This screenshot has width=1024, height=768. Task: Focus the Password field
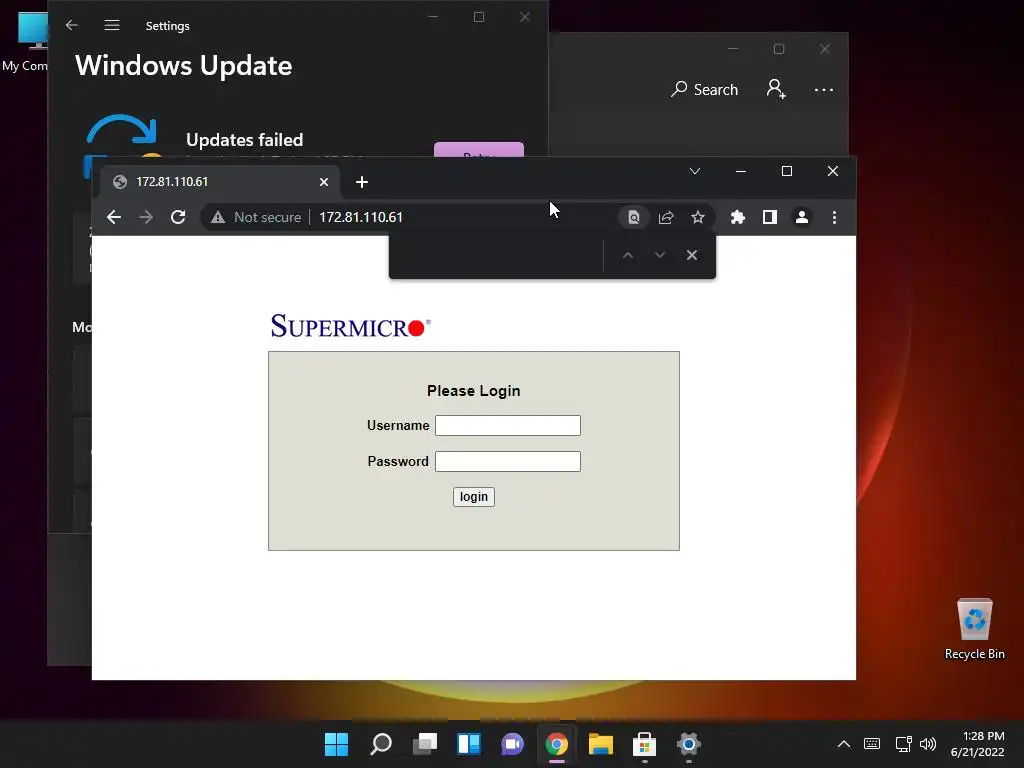[507, 461]
